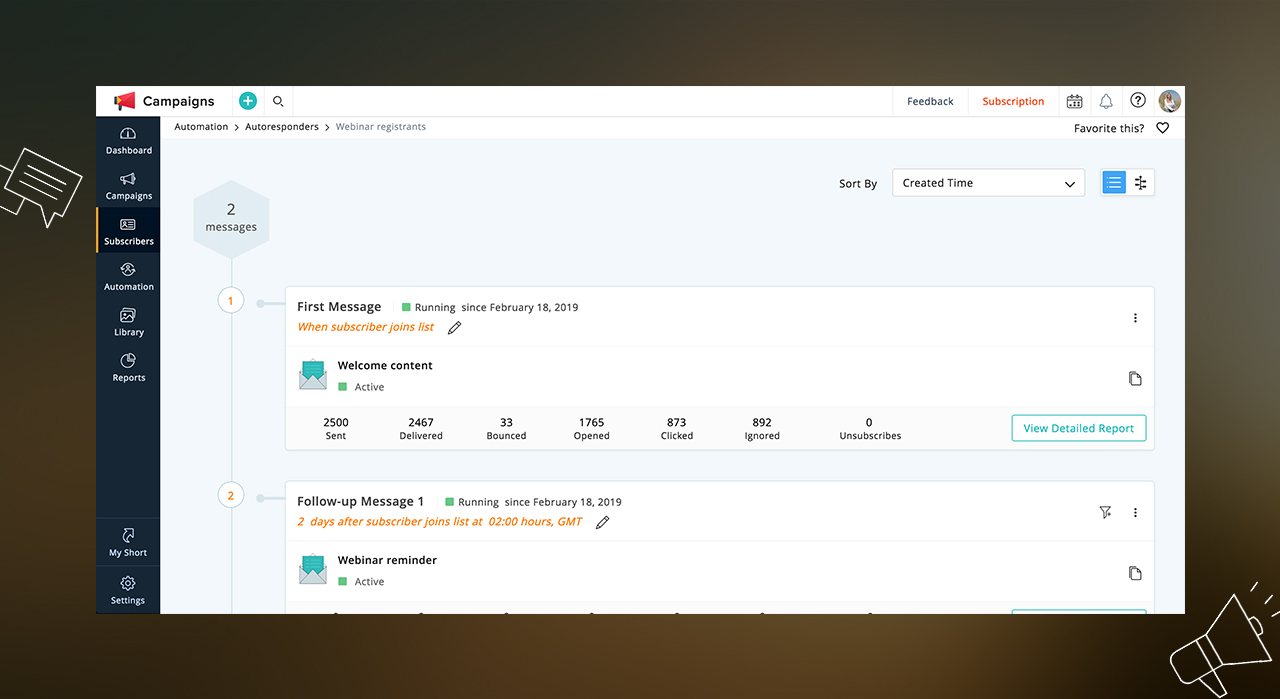The width and height of the screenshot is (1280, 699).
Task: Click View Detailed Report button
Action: [x=1078, y=428]
